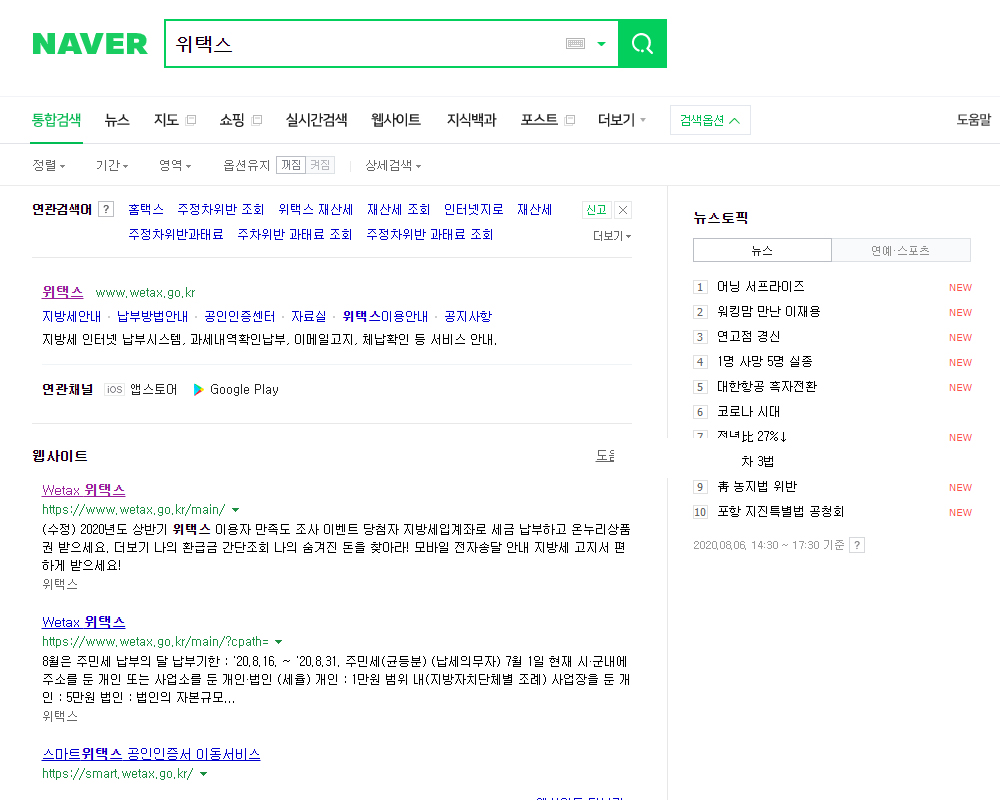Switch to 실시간검색 tab
Screen dimensions: 1000x800
pyautogui.click(x=316, y=120)
